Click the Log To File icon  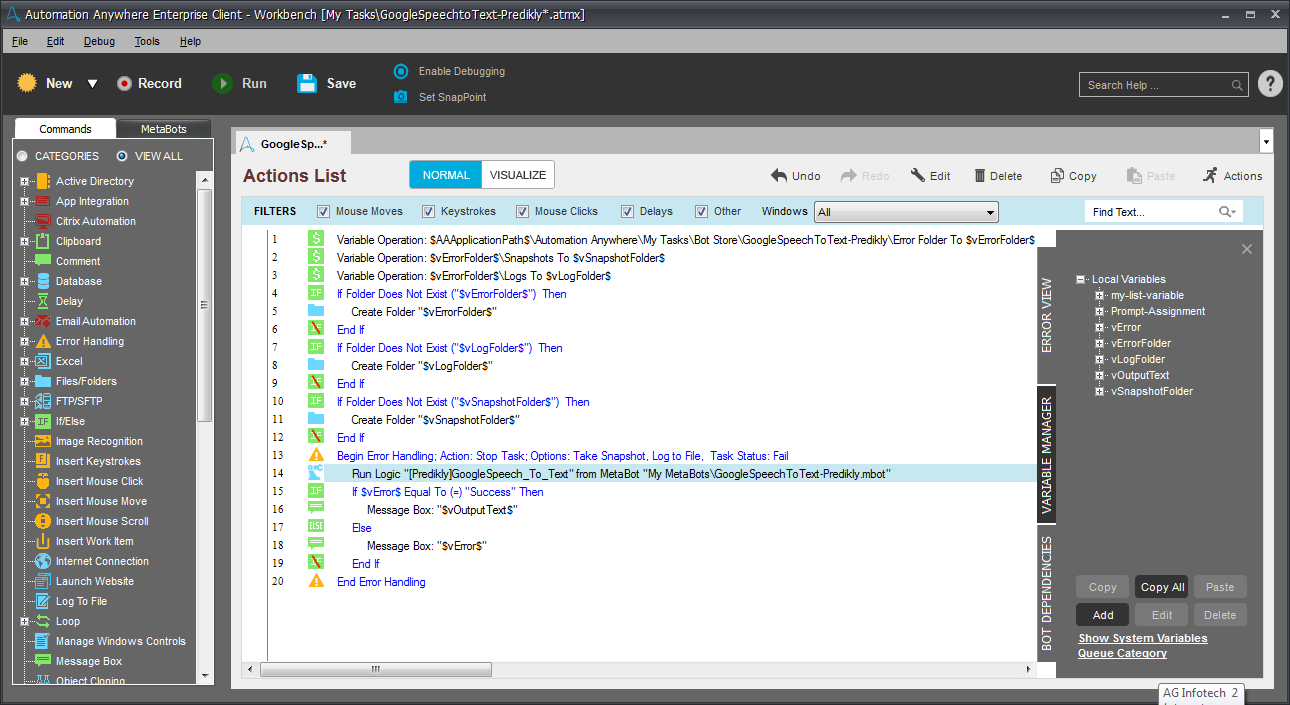(x=43, y=601)
